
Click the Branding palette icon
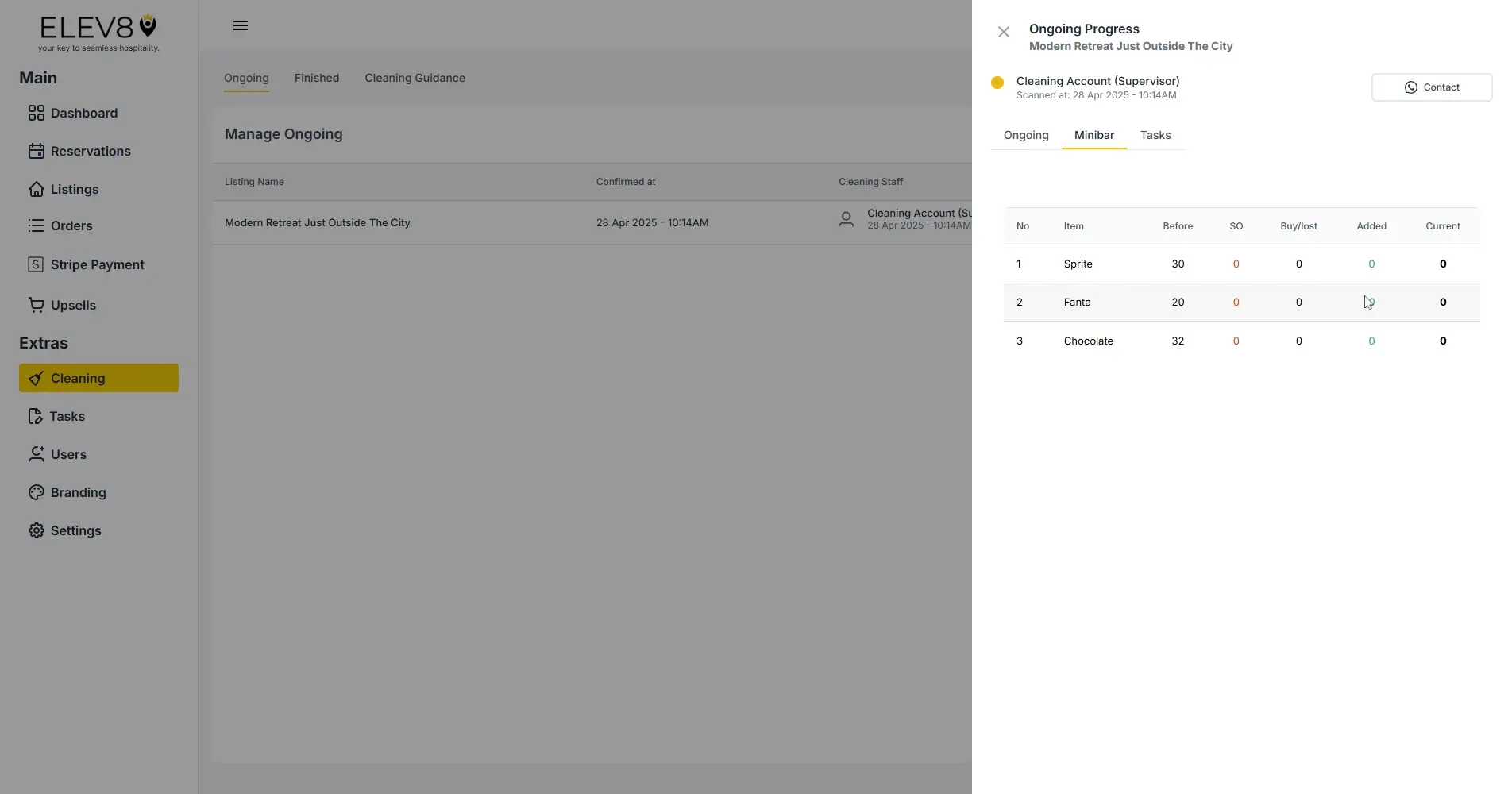pos(36,492)
